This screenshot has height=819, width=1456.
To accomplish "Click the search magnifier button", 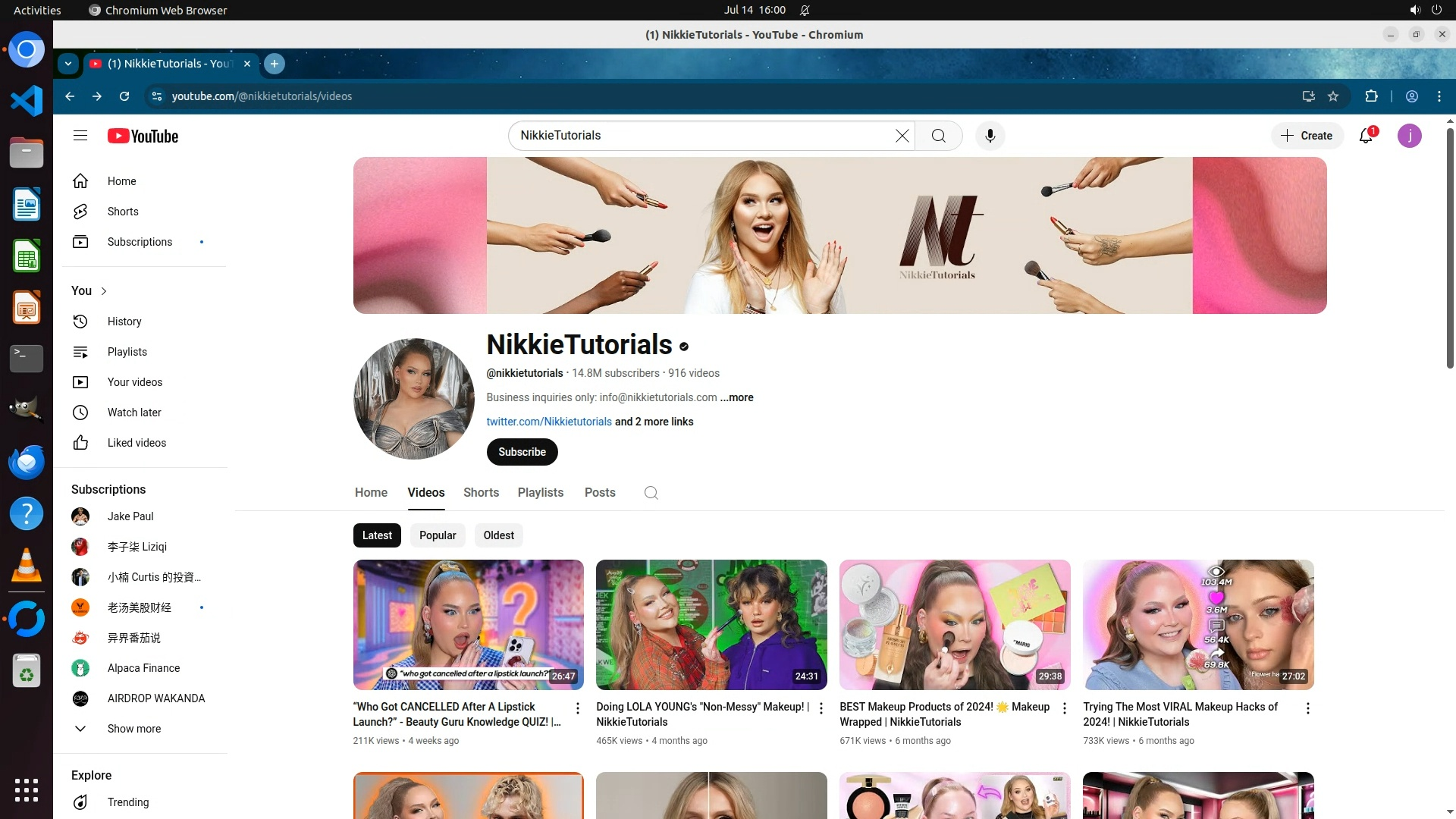I will tap(938, 136).
